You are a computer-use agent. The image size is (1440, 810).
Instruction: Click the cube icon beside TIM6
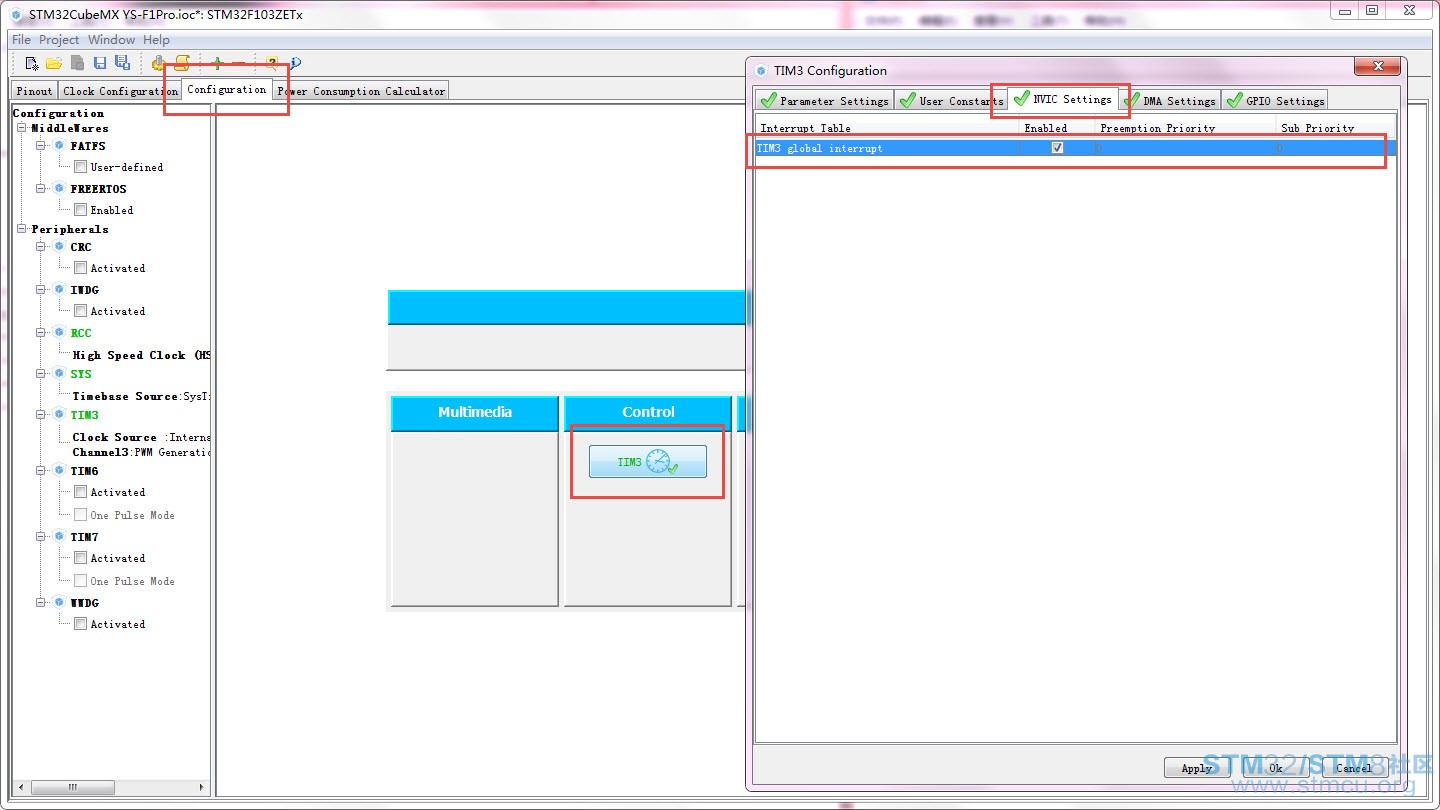pyautogui.click(x=59, y=471)
